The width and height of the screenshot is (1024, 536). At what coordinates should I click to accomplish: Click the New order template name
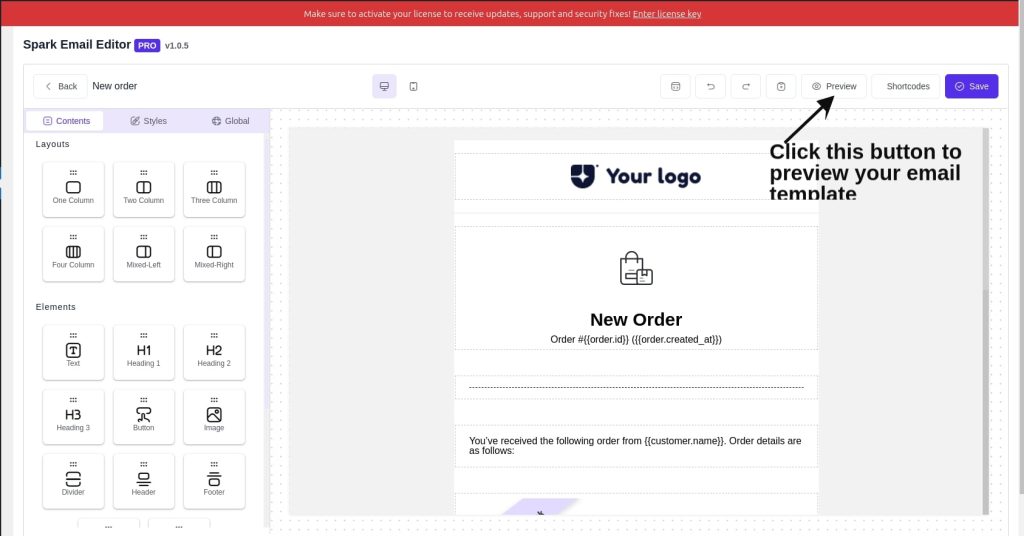click(115, 86)
